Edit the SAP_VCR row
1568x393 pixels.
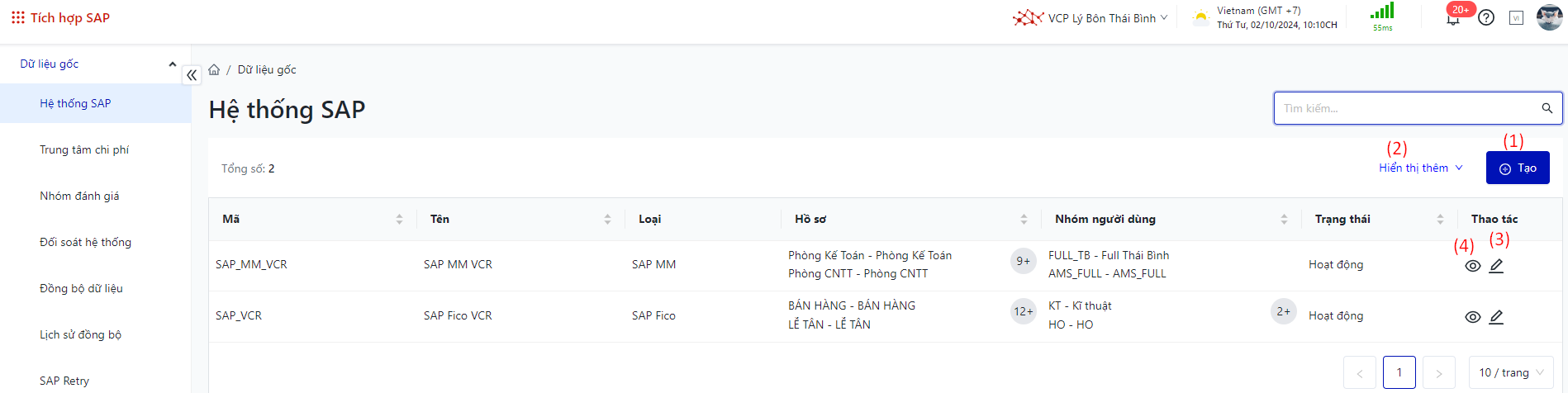click(1496, 317)
